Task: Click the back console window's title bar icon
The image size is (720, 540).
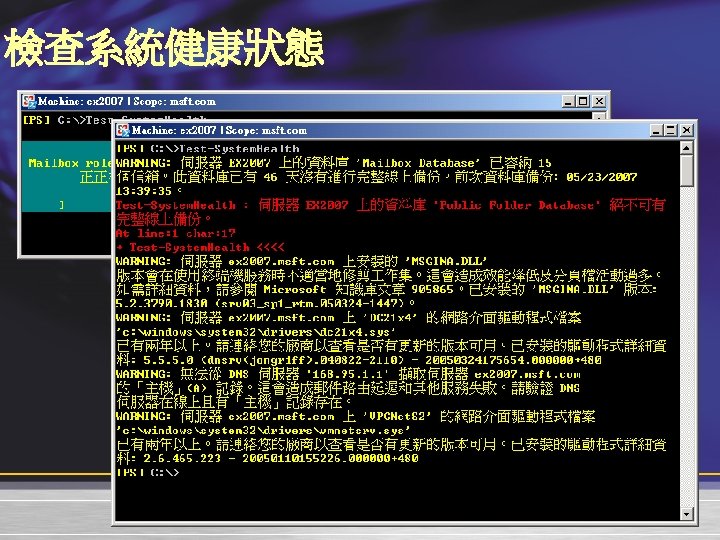Action: tap(29, 101)
